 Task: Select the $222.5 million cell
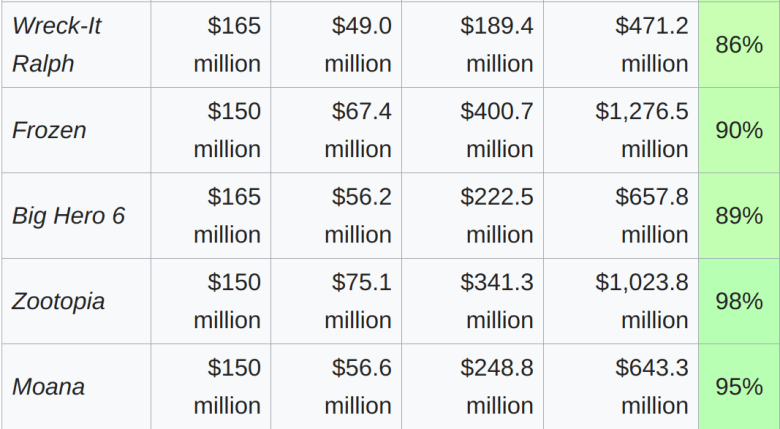tap(497, 215)
